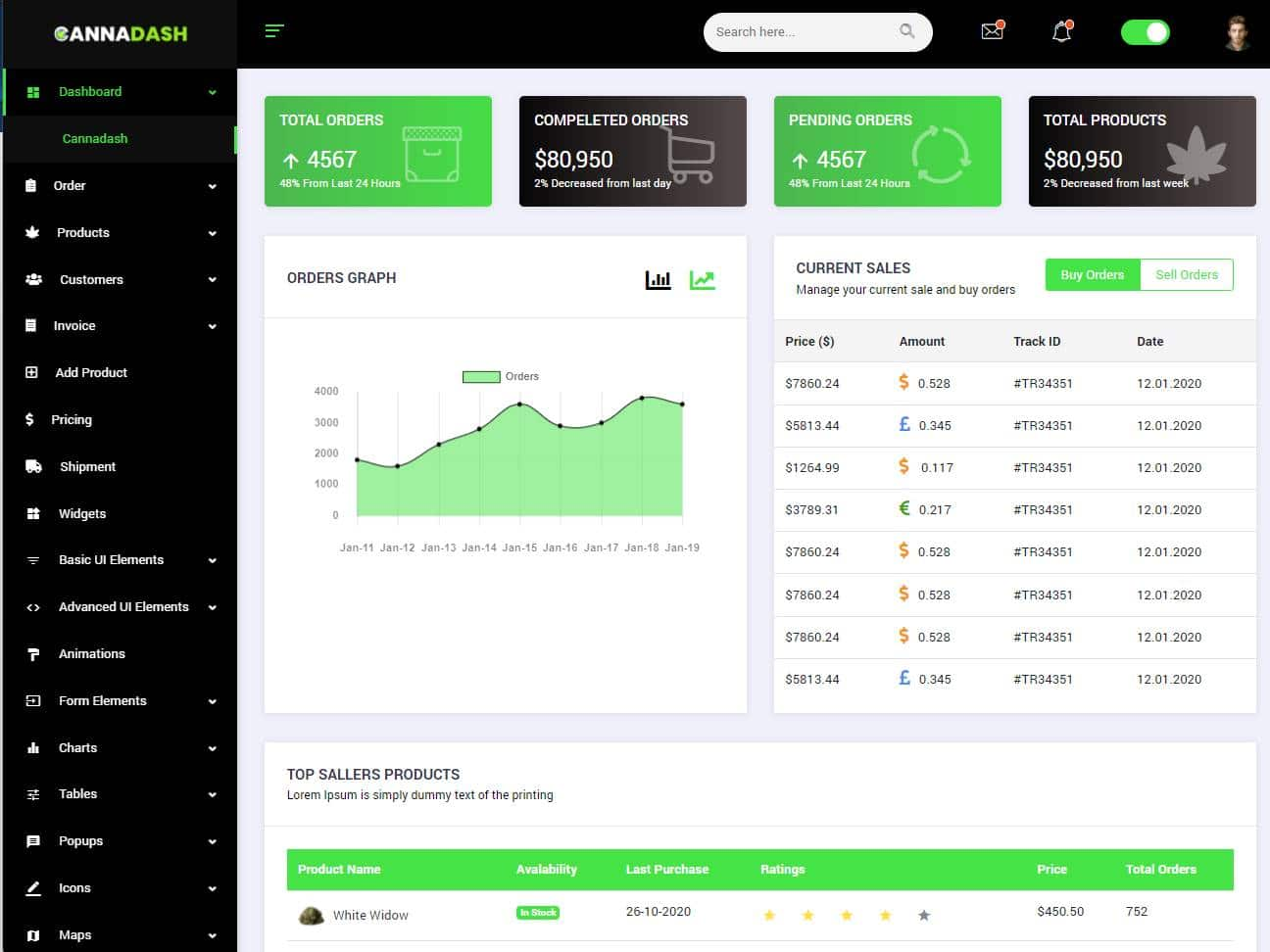Click the Order clipboard icon in sidebar

[31, 185]
